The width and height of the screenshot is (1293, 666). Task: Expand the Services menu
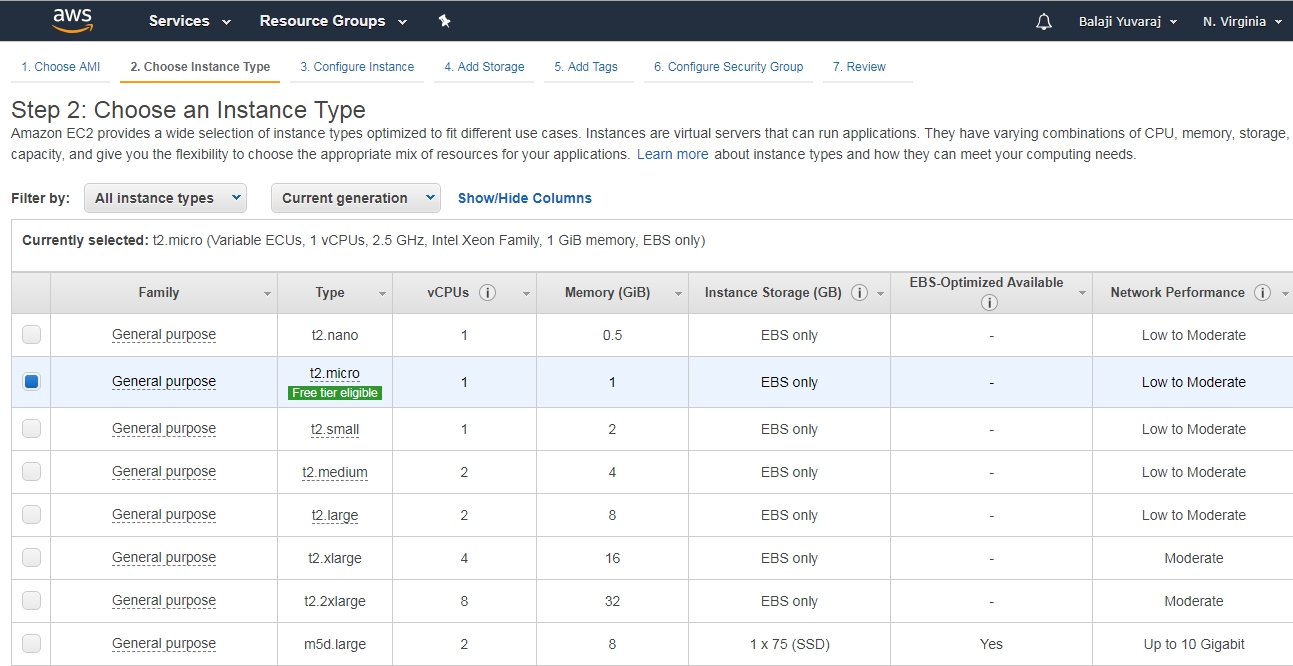click(189, 21)
